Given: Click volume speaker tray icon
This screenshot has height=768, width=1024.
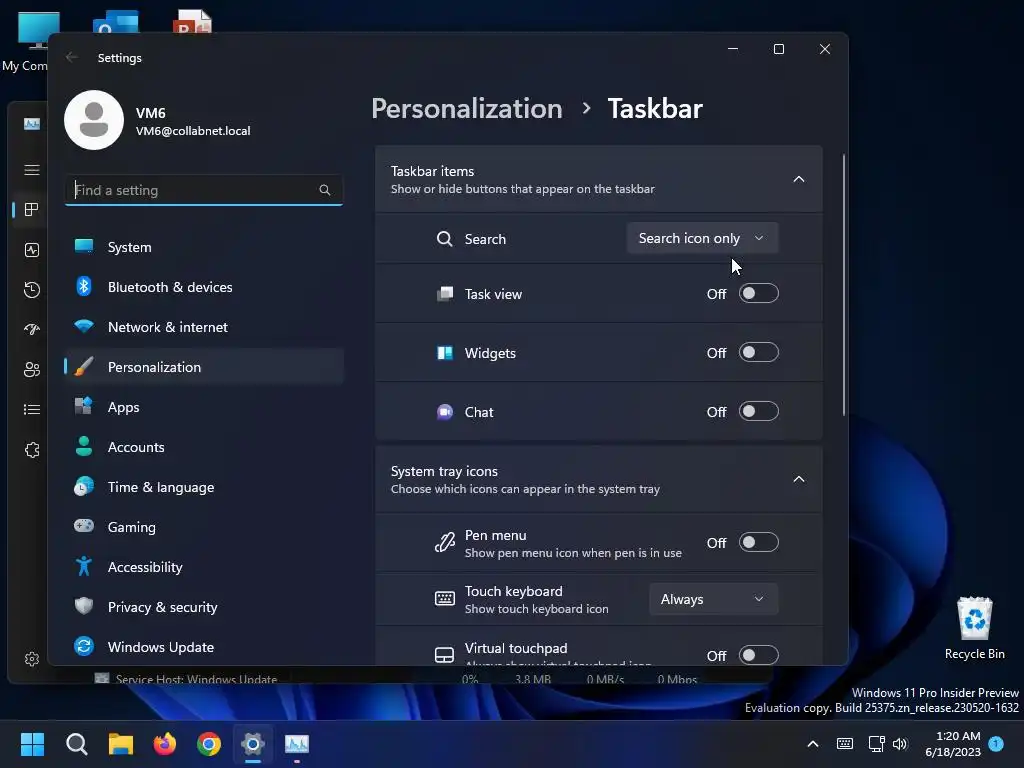Looking at the screenshot, I should coord(900,744).
